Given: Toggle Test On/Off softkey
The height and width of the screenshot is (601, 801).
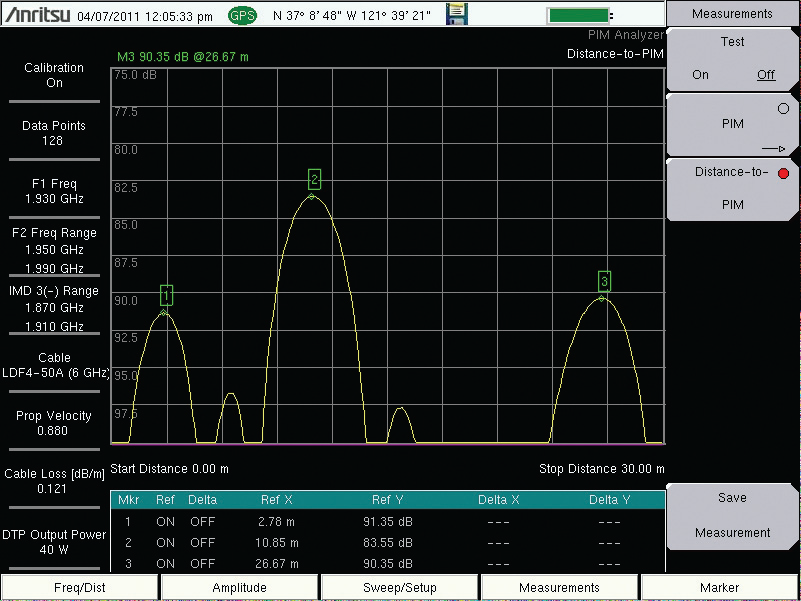Looking at the screenshot, I should tap(732, 59).
